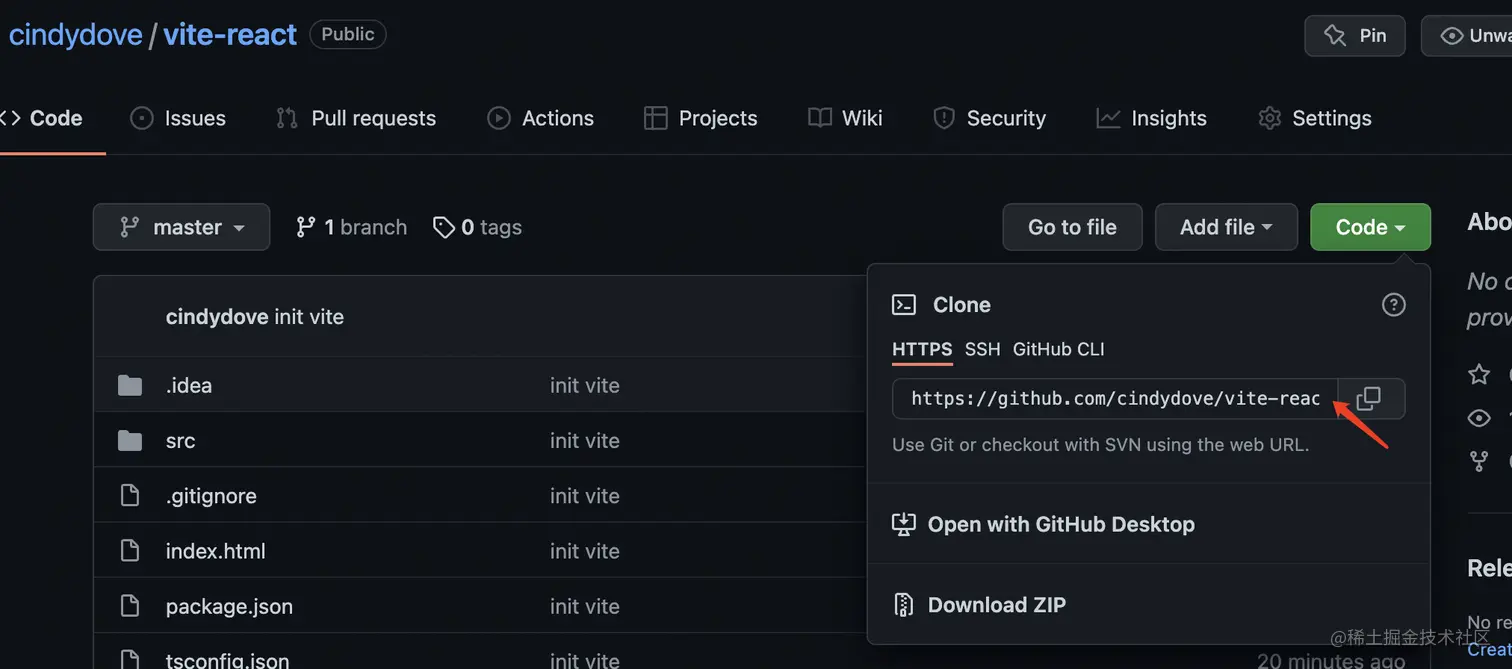1512x669 pixels.
Task: Open init vite commit for index.html row
Action: [x=585, y=551]
